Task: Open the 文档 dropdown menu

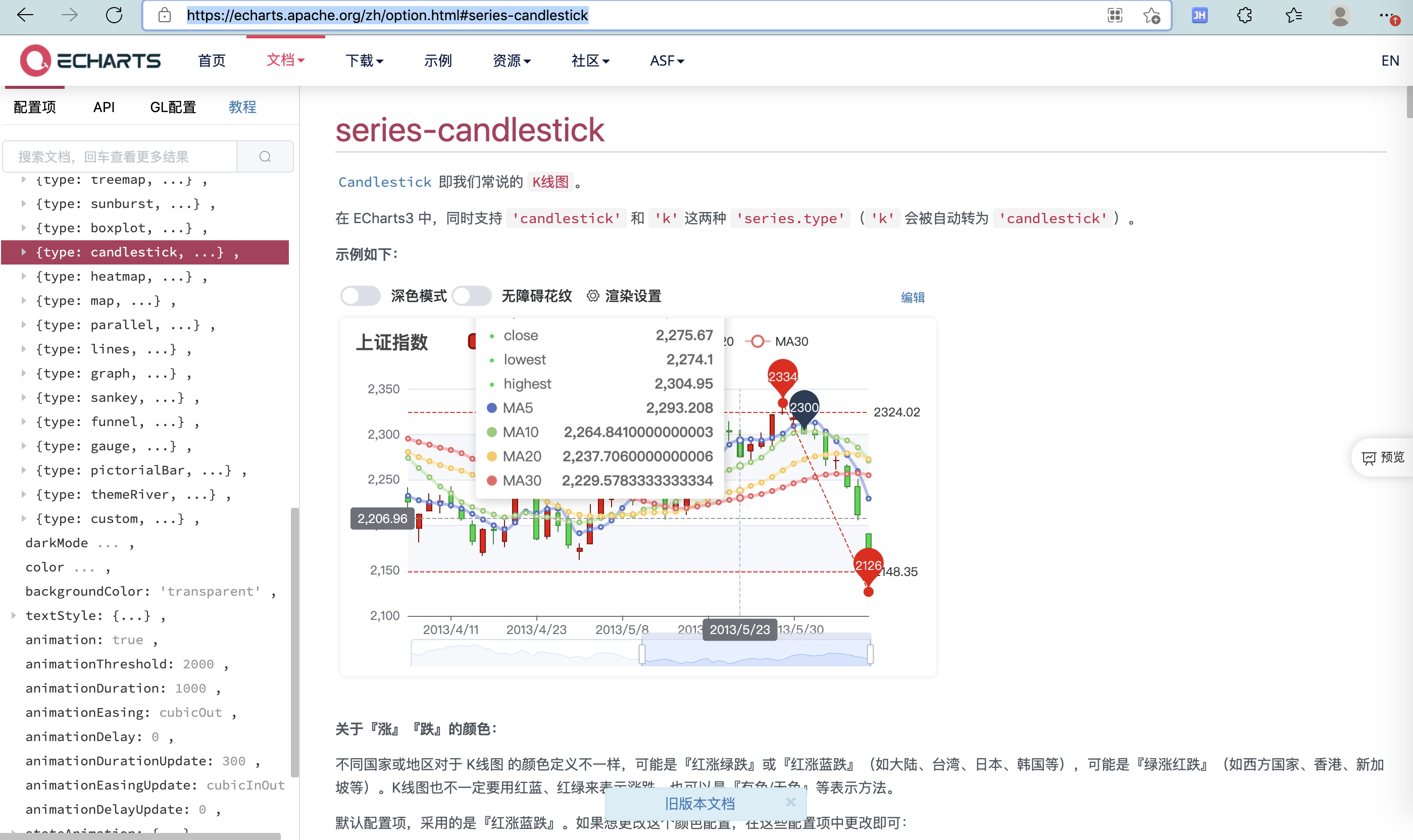Action: pos(285,60)
